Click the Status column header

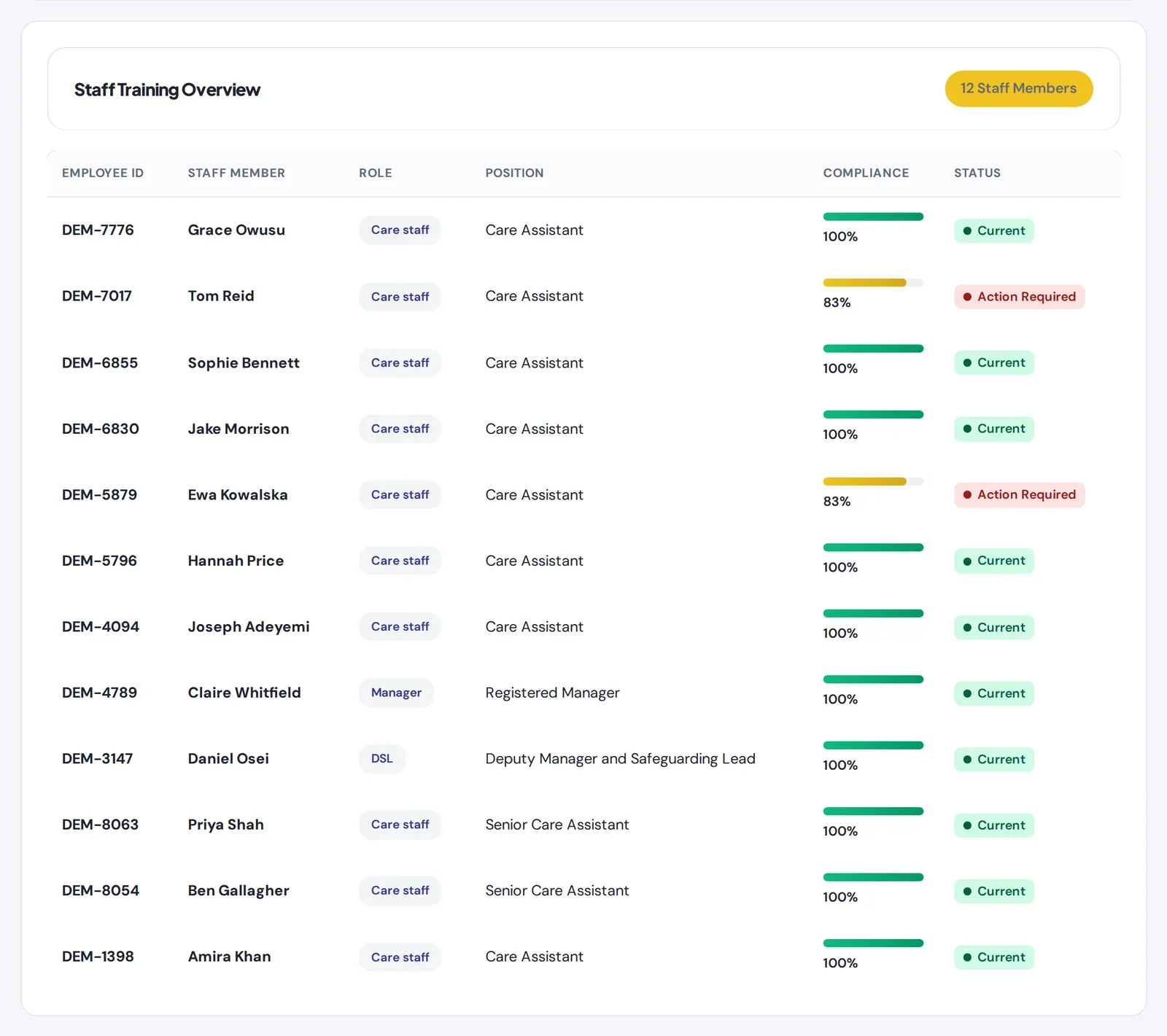(x=977, y=173)
